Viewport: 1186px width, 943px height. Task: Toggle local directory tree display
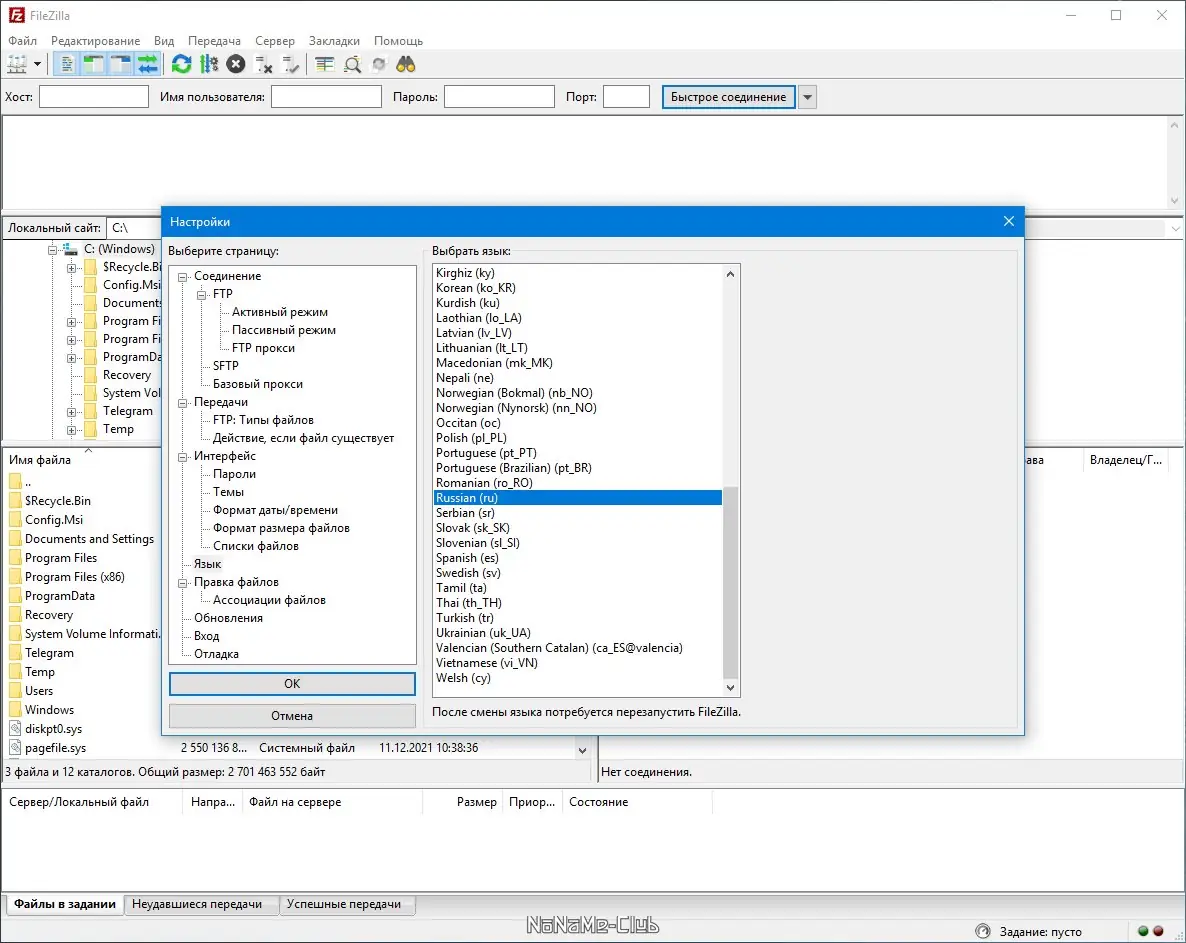(94, 65)
